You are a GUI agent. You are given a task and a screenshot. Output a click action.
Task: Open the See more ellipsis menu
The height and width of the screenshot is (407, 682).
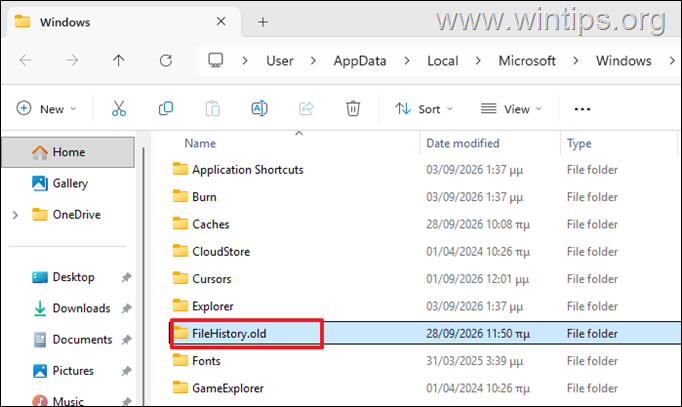[x=582, y=109]
